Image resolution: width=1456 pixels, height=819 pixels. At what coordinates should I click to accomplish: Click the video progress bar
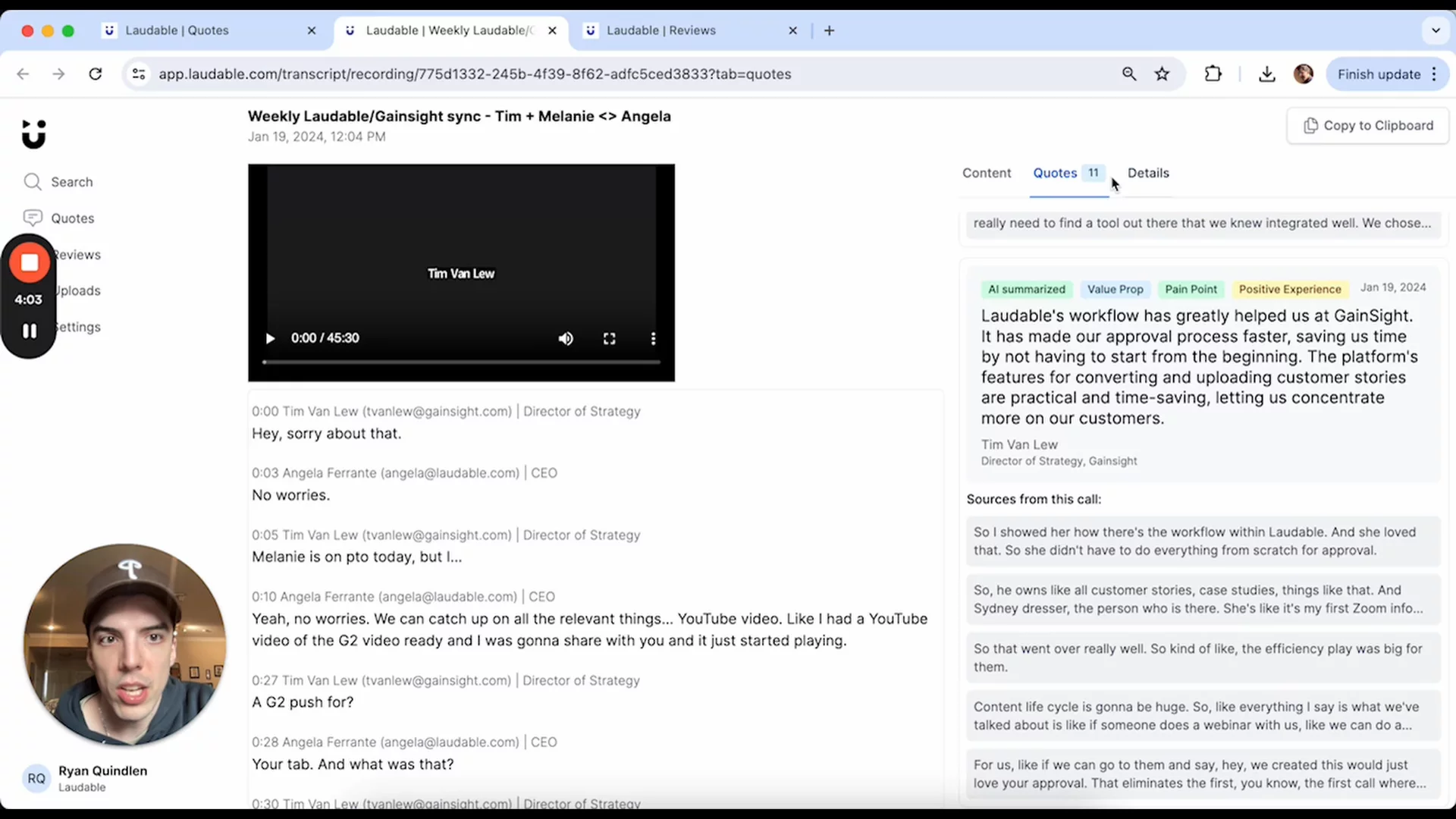461,362
